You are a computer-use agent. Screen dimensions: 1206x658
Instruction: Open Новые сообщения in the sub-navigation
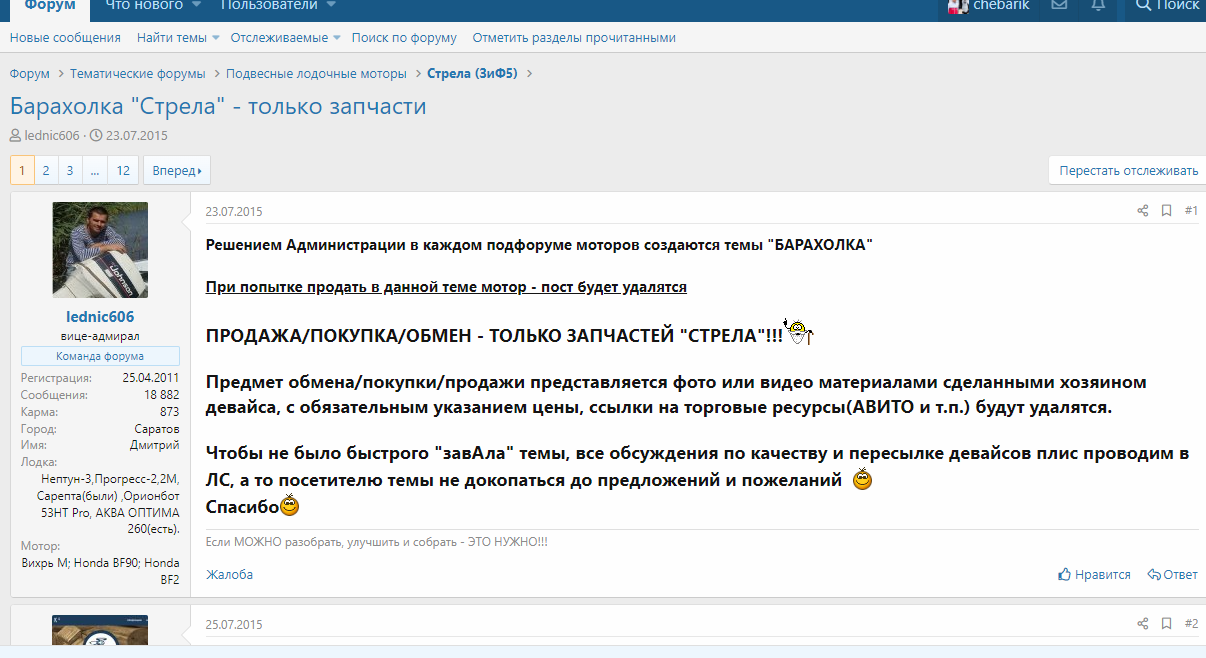pos(65,38)
